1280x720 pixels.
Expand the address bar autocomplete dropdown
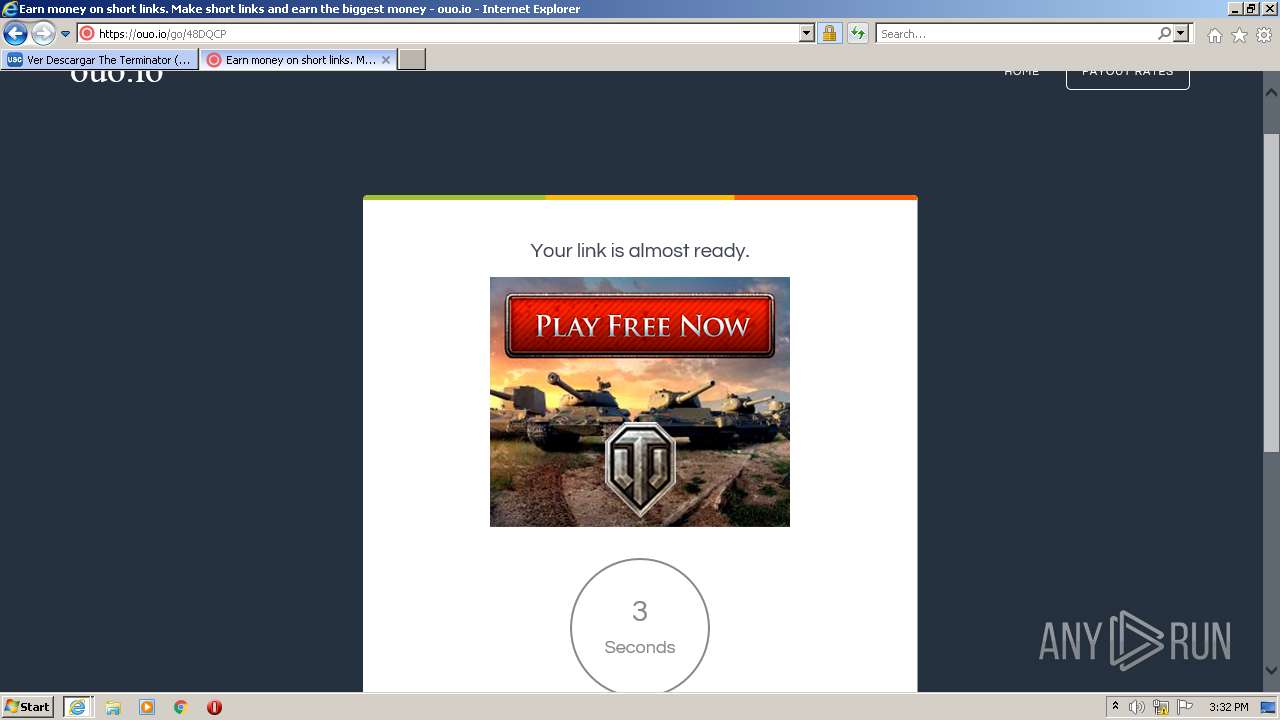pos(807,34)
